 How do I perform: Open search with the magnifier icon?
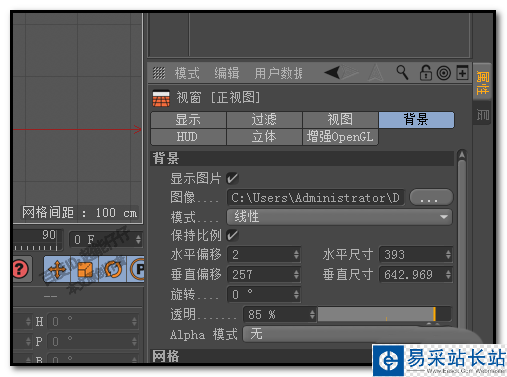tap(402, 72)
